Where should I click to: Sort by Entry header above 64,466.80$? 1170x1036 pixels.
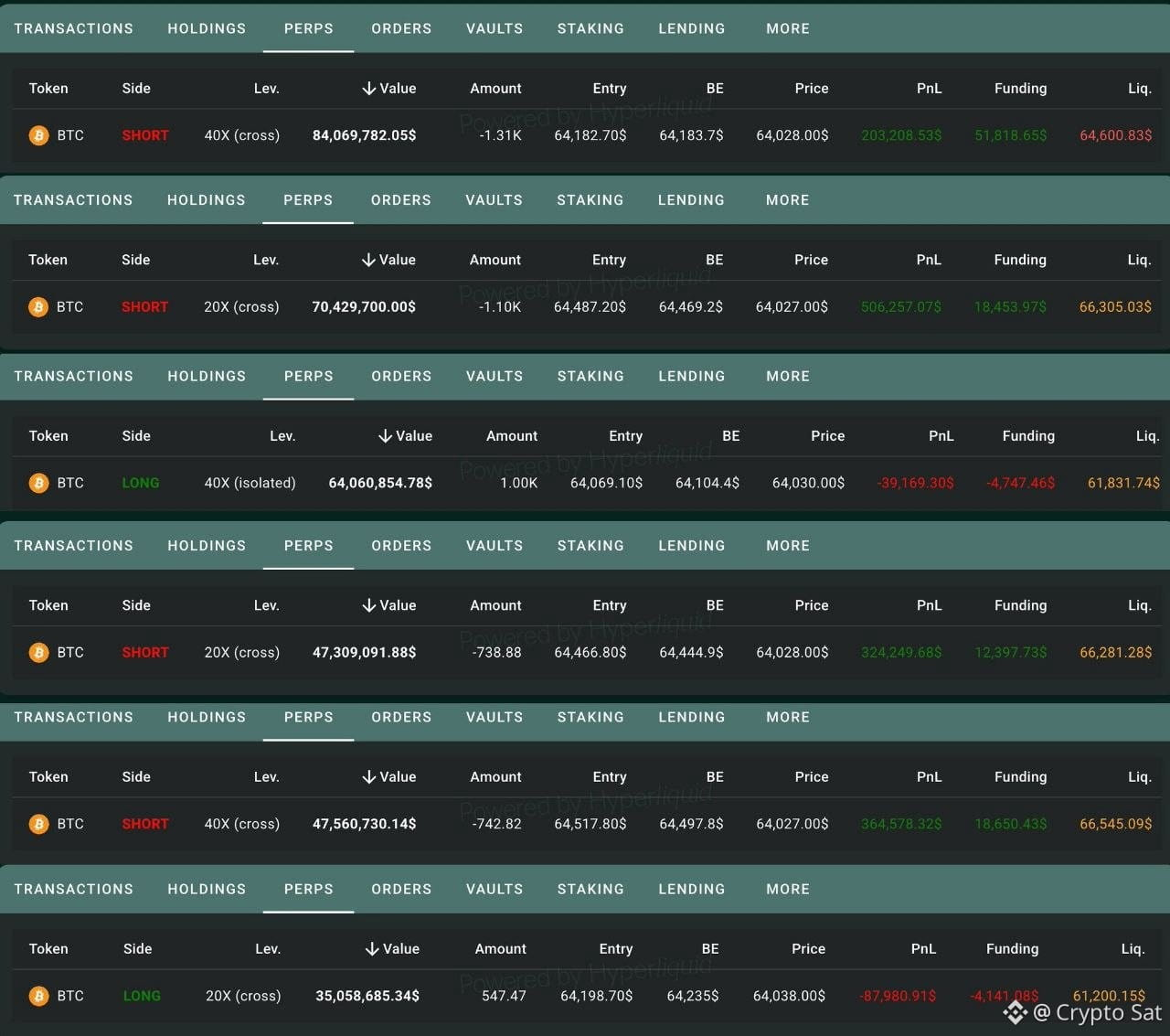(x=610, y=605)
